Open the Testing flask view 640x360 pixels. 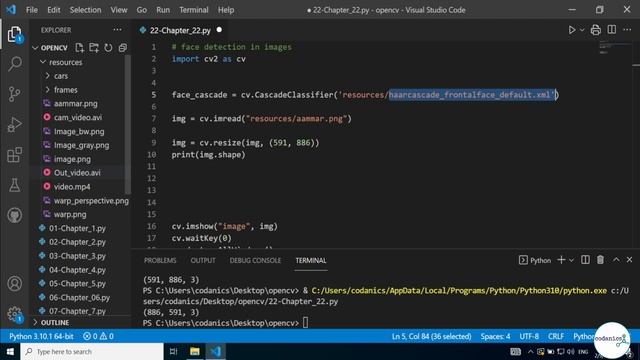coord(15,185)
